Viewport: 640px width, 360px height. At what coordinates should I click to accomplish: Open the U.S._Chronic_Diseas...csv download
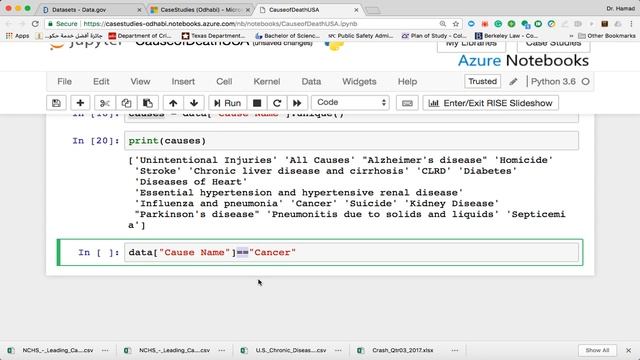tap(283, 350)
